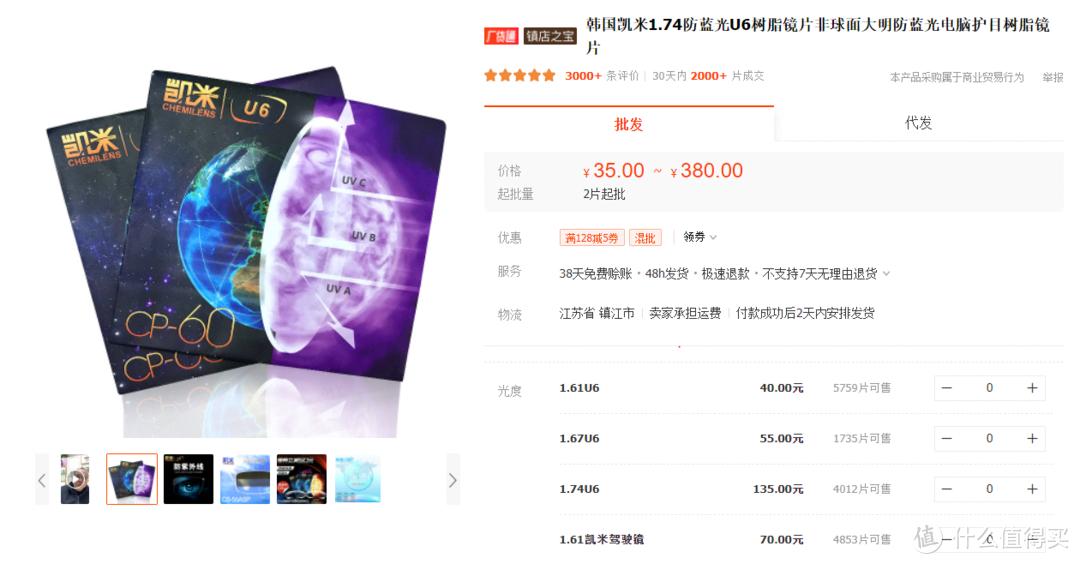Viewport: 1080px width, 564px height.
Task: Decrease quantity of 1.74U6 lens
Action: point(946,489)
